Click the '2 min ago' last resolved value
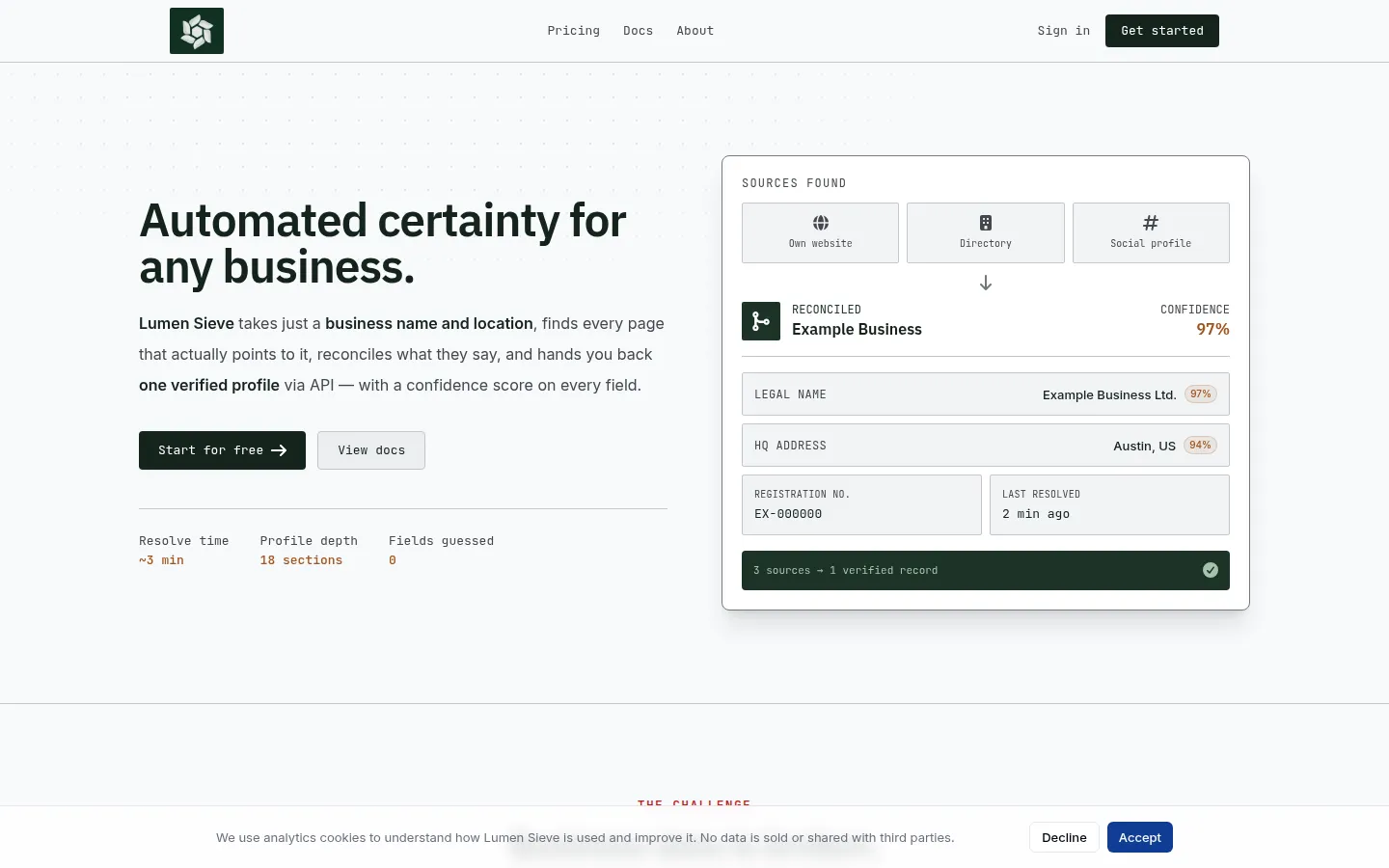Viewport: 1389px width, 868px height. [x=1036, y=514]
